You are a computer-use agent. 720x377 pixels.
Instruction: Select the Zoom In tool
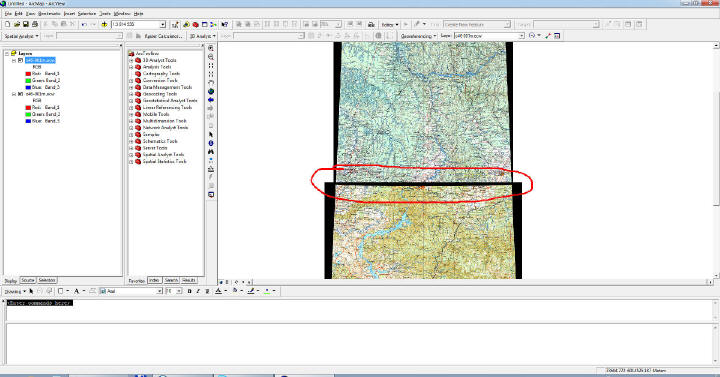[x=211, y=48]
